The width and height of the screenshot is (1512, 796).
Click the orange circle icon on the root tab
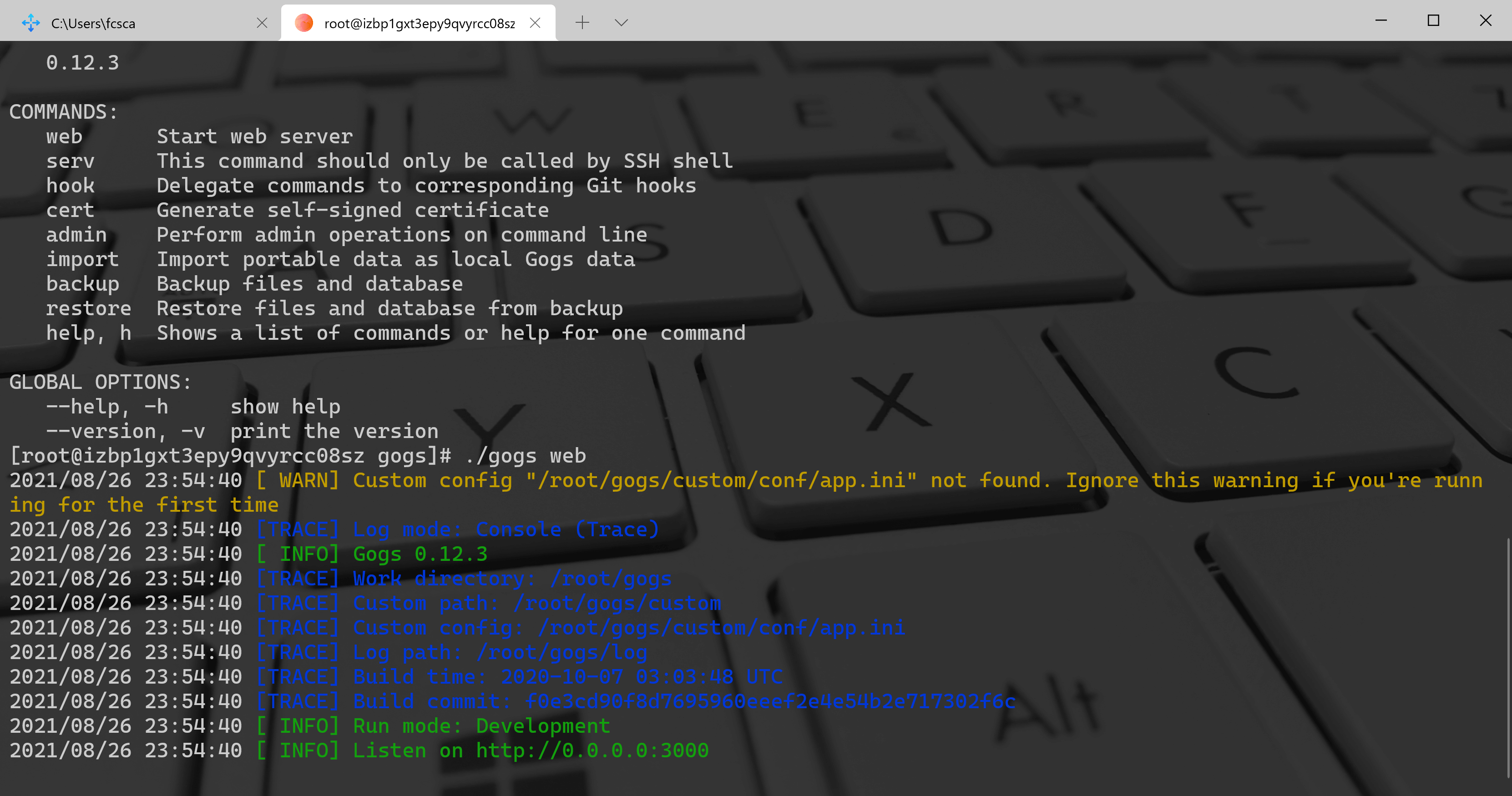tap(303, 24)
